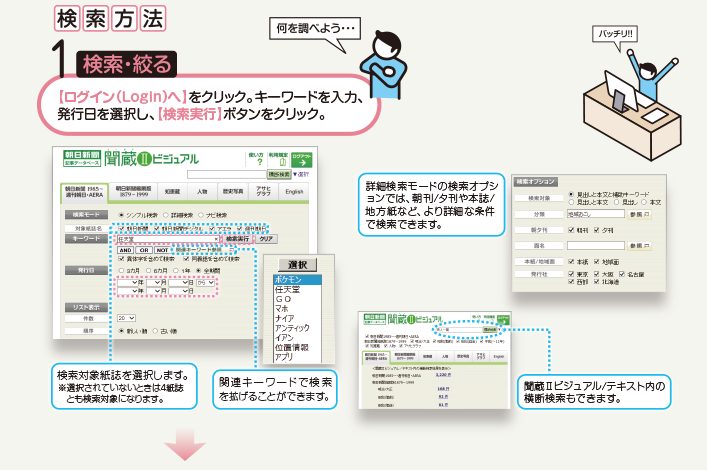Select the 新しい順 order radio

pos(121,331)
